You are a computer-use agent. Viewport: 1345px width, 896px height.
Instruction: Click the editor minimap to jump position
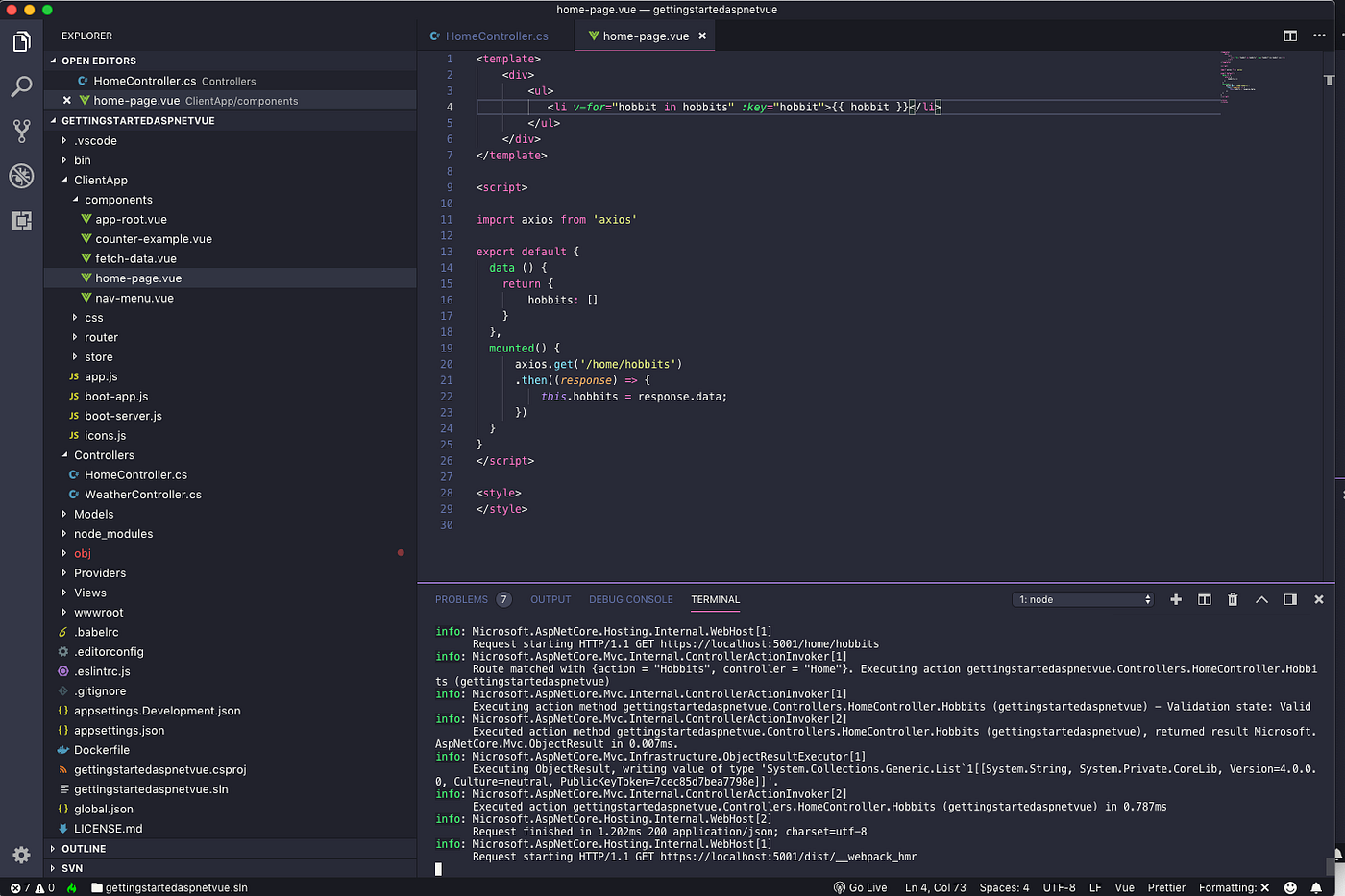[1239, 86]
